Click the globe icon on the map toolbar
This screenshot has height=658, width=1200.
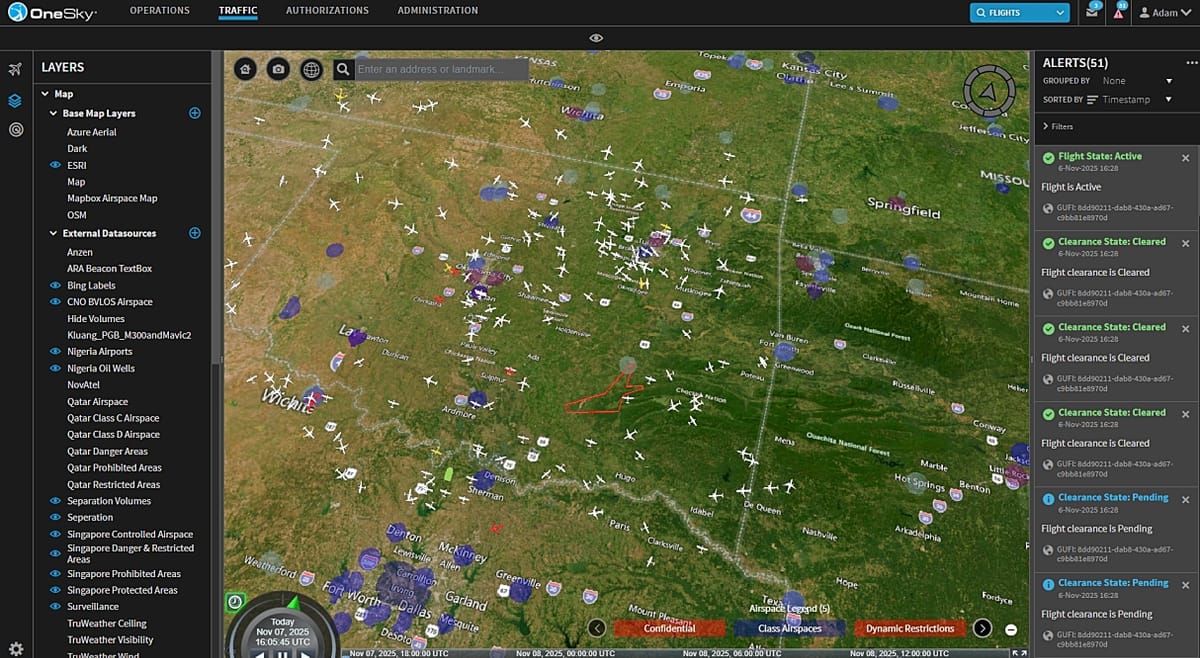[x=311, y=69]
